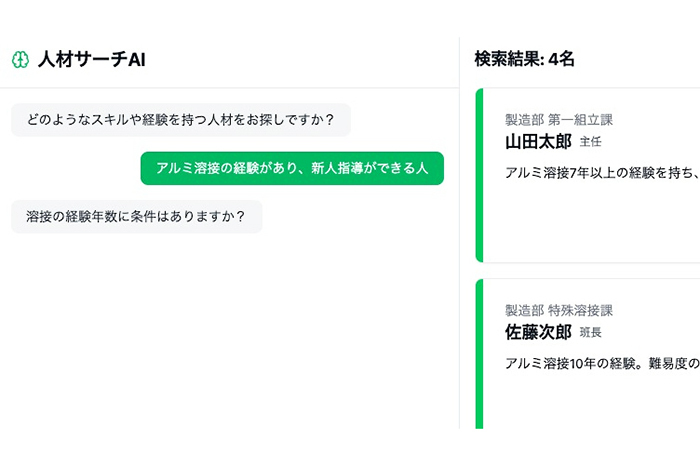Click the 主任 title badge

[x=590, y=143]
